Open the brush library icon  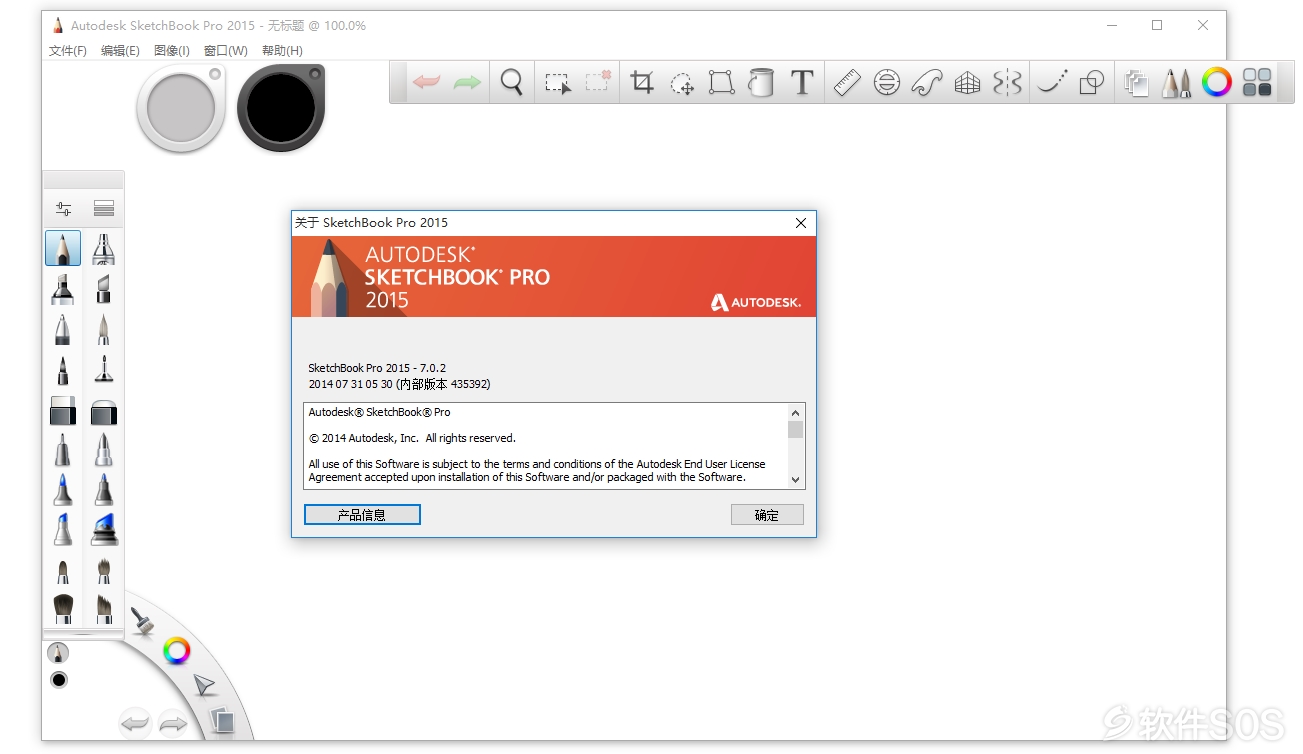104,208
